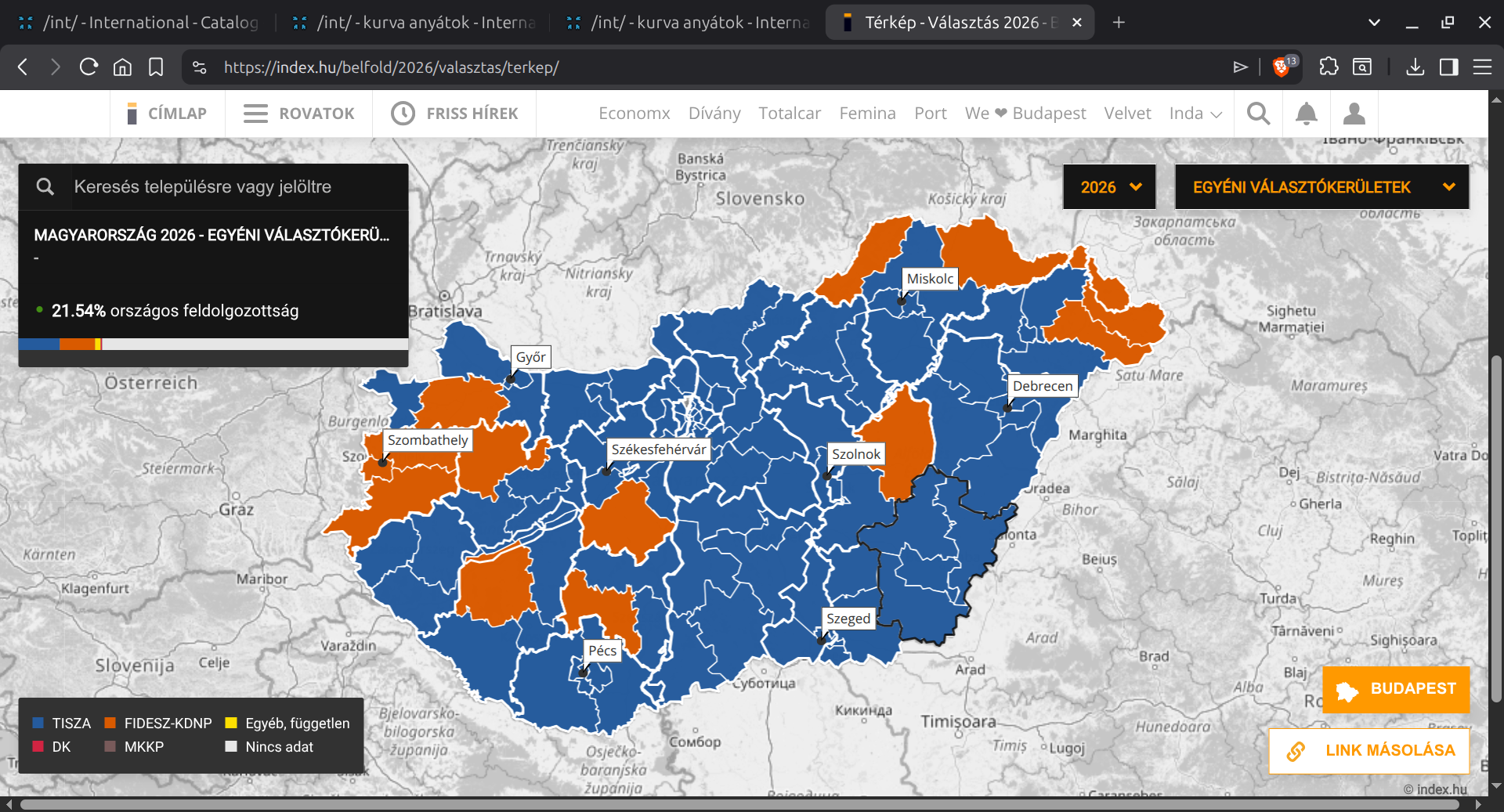Open the Wayback/search page icon in toolbar

pyautogui.click(x=1362, y=67)
